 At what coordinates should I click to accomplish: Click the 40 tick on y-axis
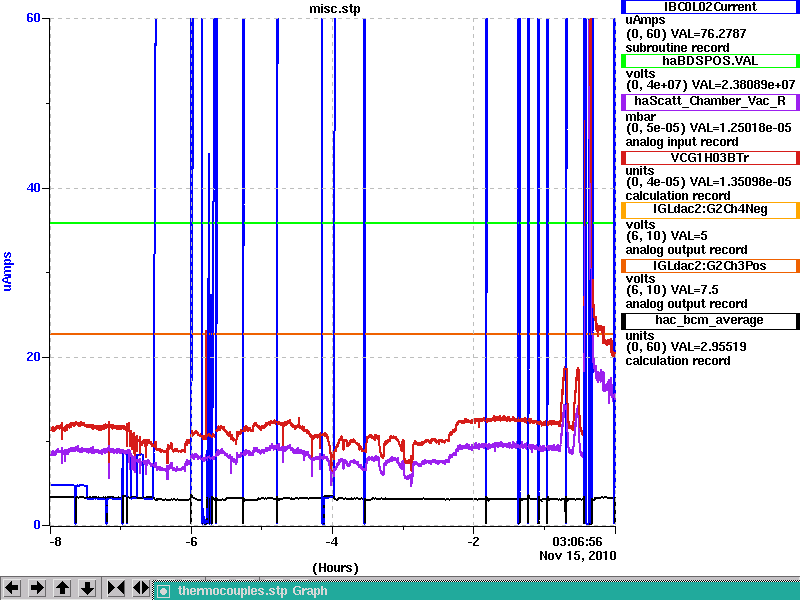click(x=33, y=188)
